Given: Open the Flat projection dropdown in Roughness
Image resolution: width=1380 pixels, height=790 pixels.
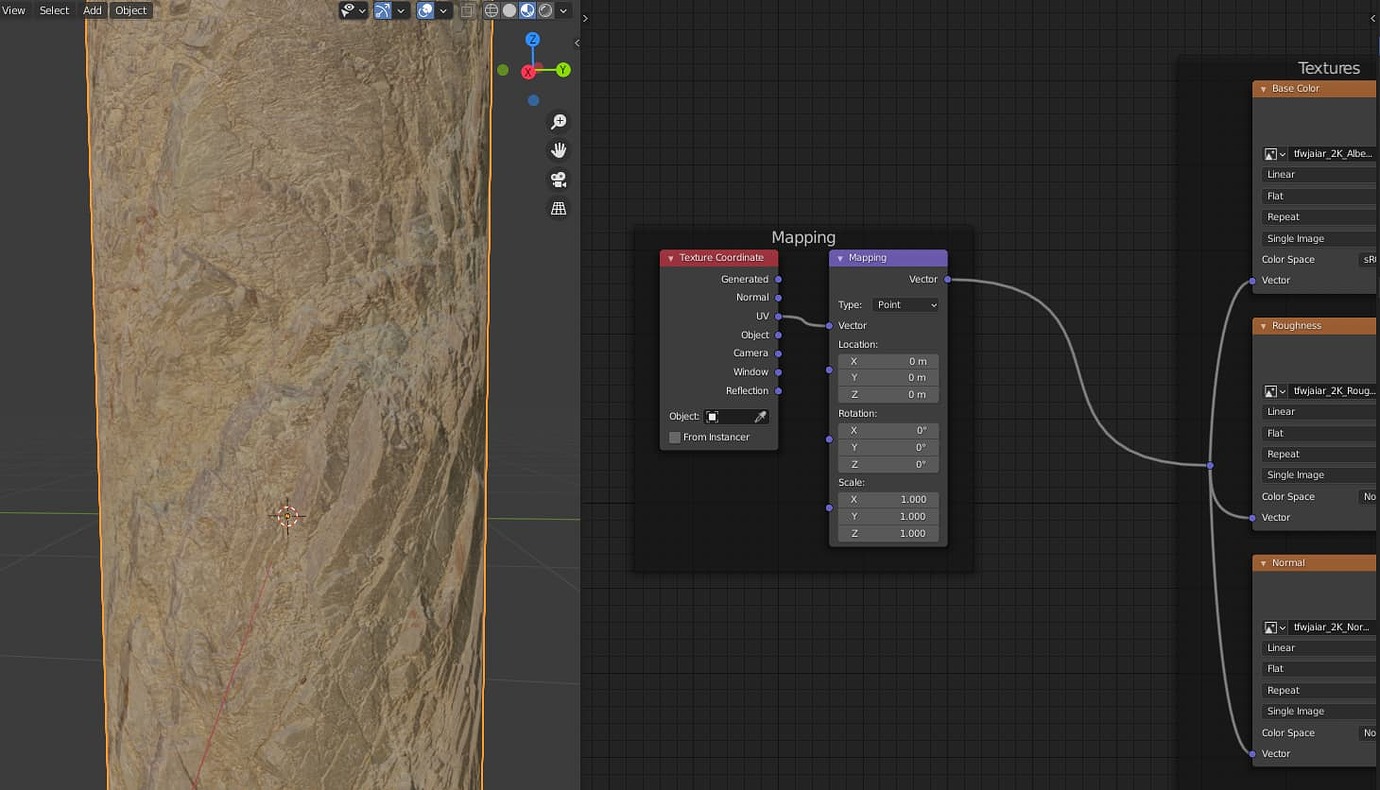Looking at the screenshot, I should click(x=1320, y=433).
